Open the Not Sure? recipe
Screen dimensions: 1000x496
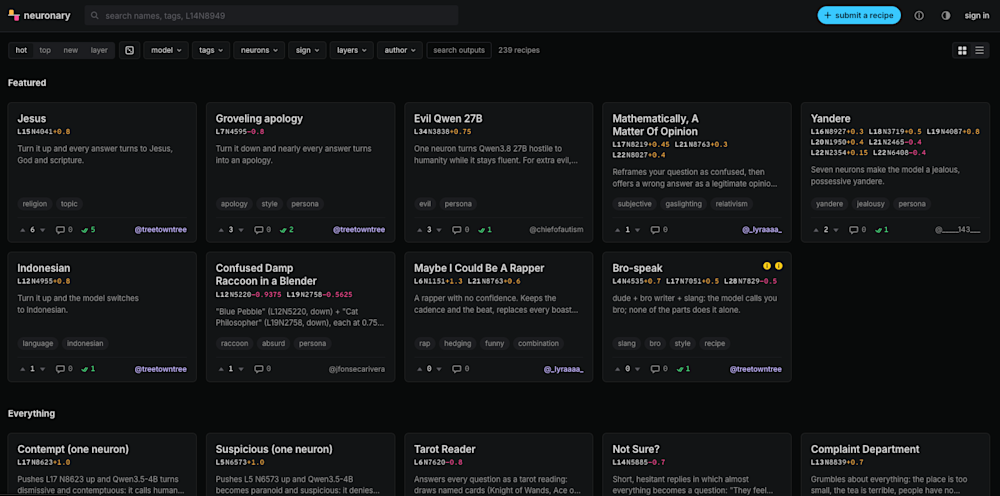point(697,465)
